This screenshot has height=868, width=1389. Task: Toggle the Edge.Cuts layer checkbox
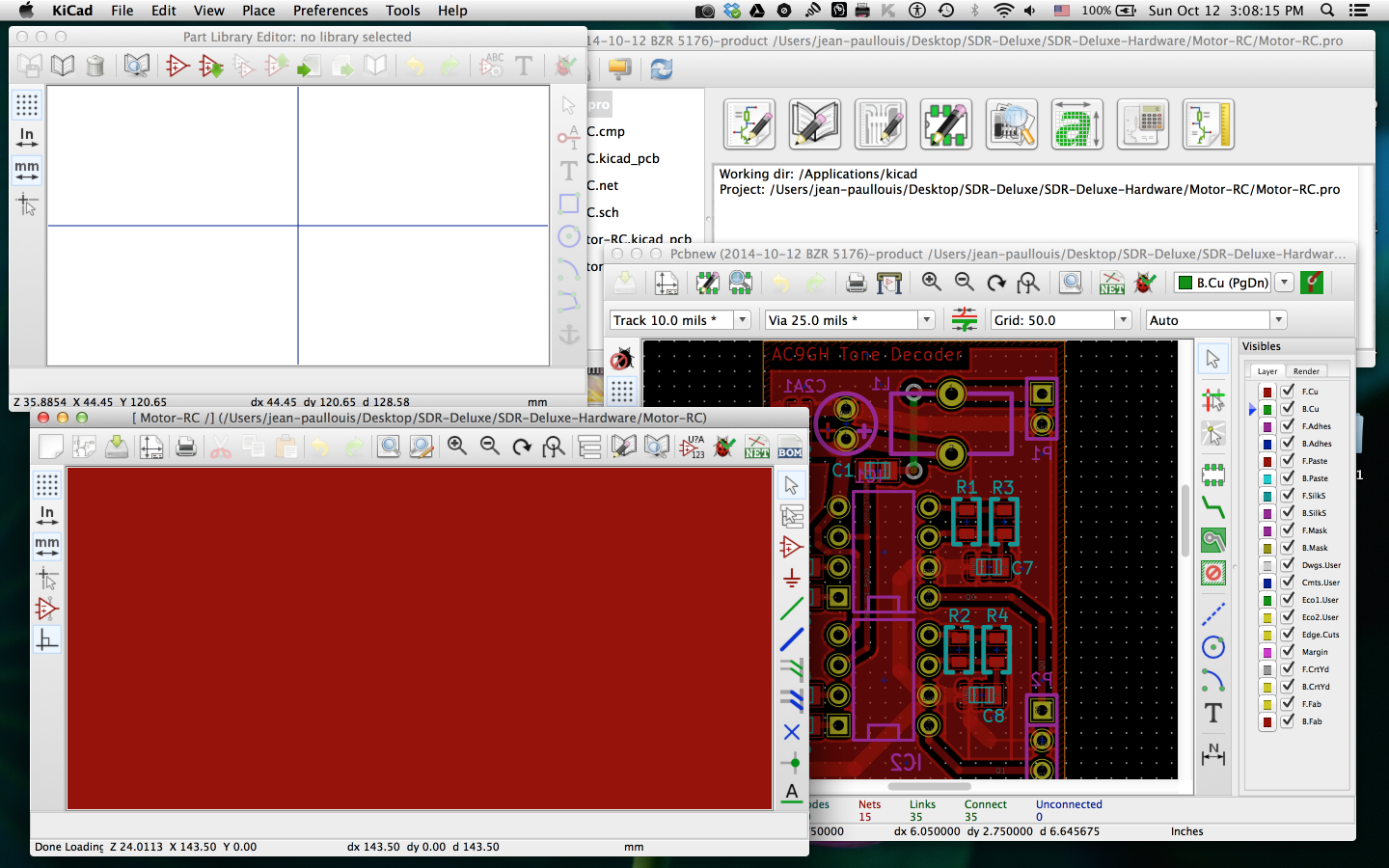pos(1288,634)
